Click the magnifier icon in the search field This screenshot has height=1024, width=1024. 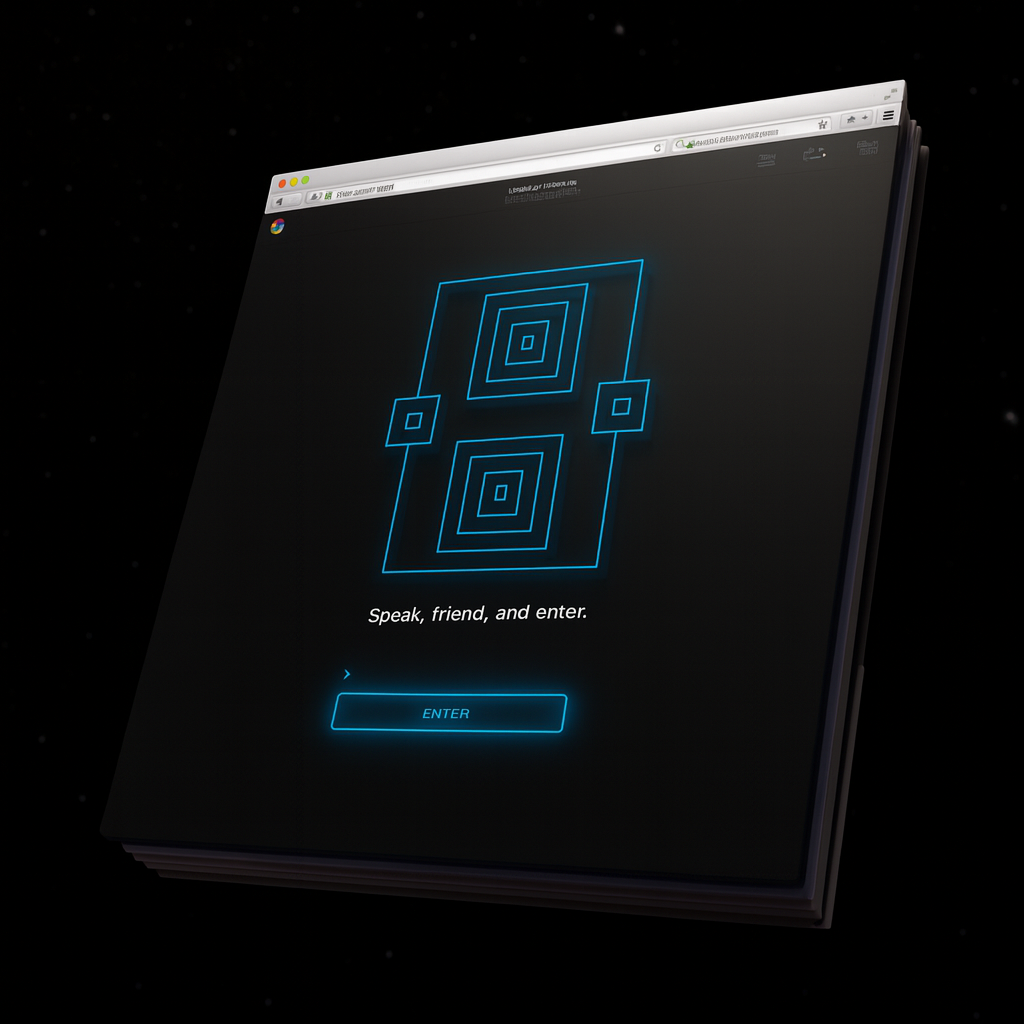click(681, 142)
